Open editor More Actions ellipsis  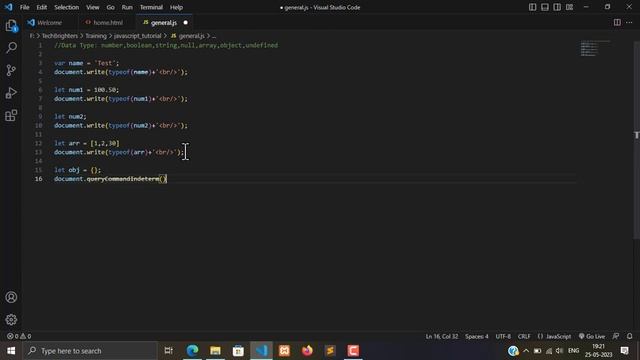629,22
